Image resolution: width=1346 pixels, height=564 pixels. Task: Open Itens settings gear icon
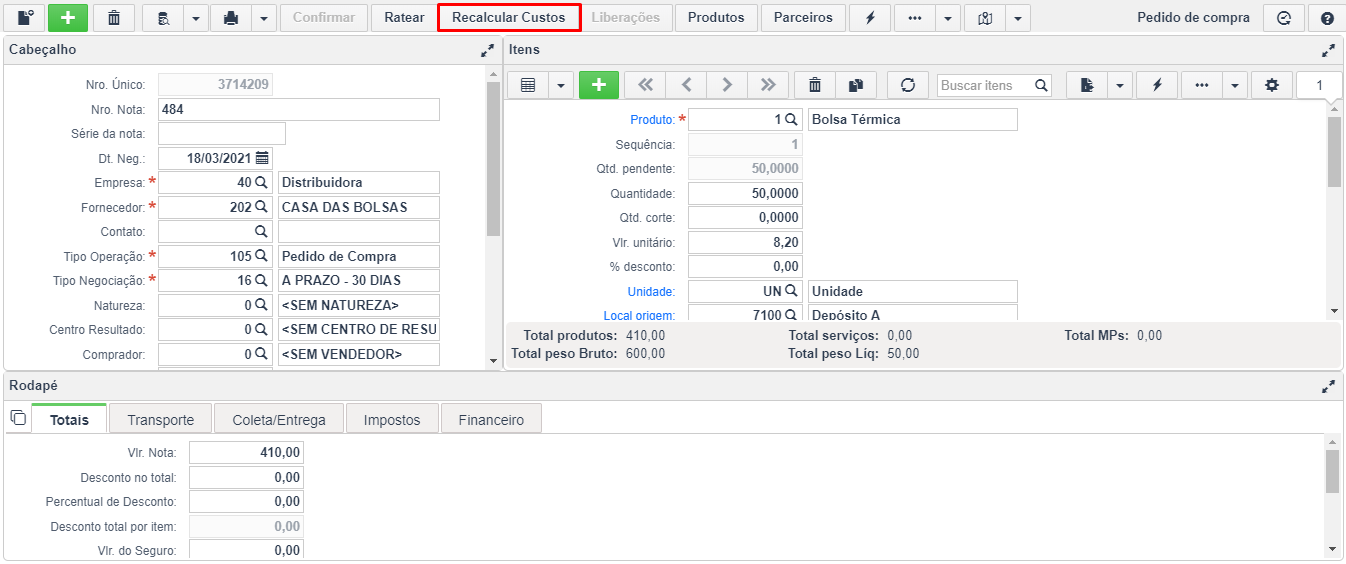coord(1272,85)
